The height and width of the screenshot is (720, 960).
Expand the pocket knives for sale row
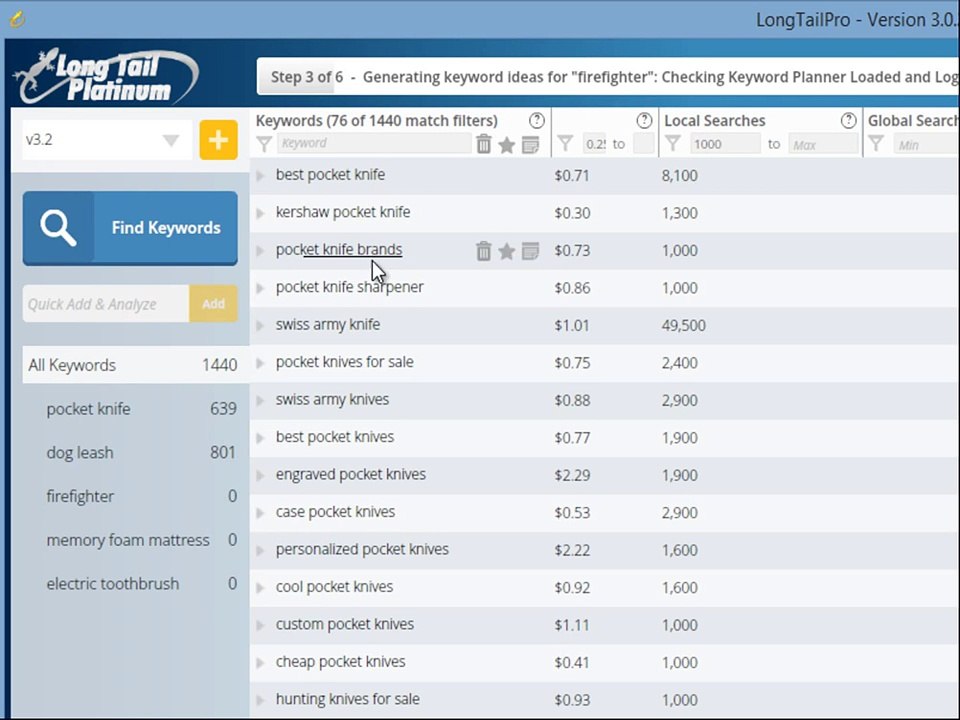click(x=260, y=363)
